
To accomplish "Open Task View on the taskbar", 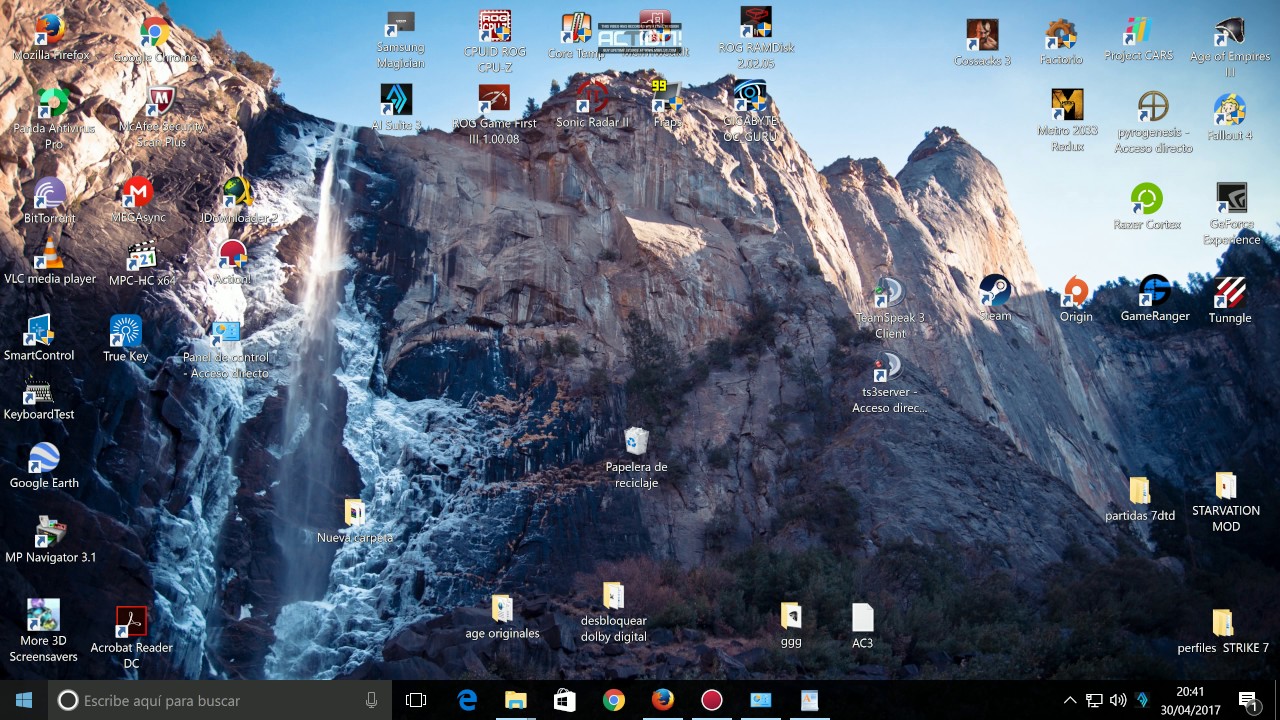I will [416, 700].
